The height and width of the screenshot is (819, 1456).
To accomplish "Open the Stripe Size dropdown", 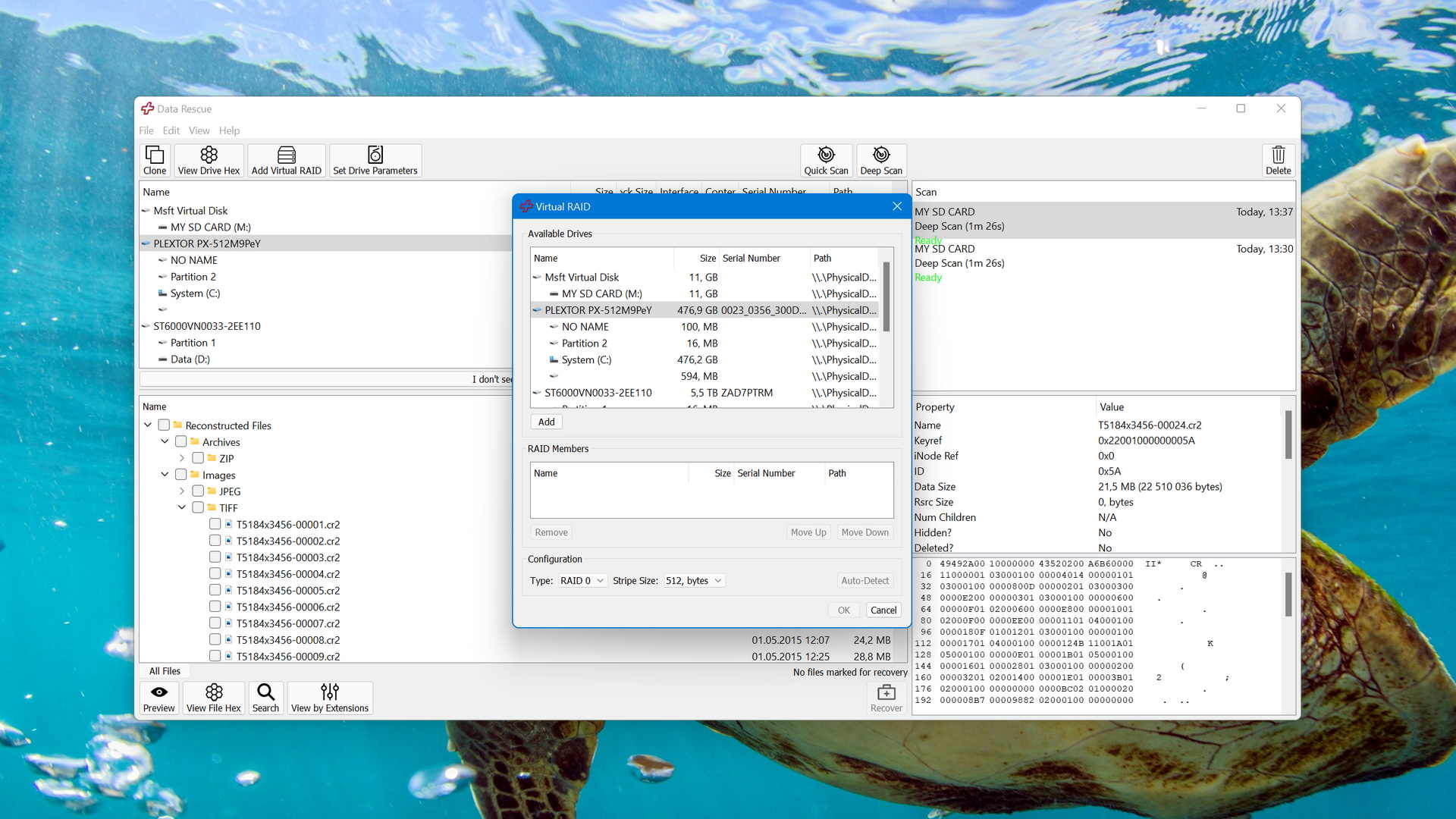I will (x=694, y=581).
